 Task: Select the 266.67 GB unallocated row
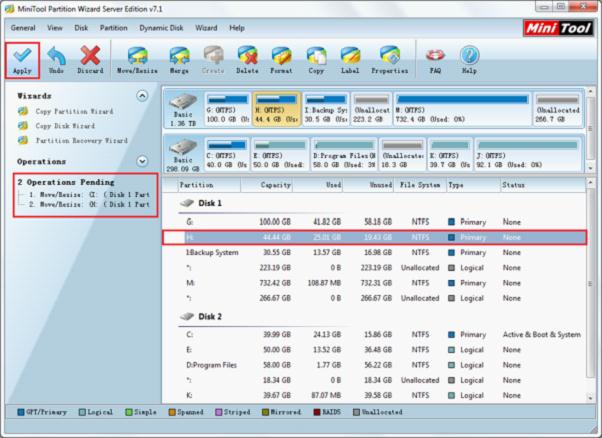(x=374, y=298)
